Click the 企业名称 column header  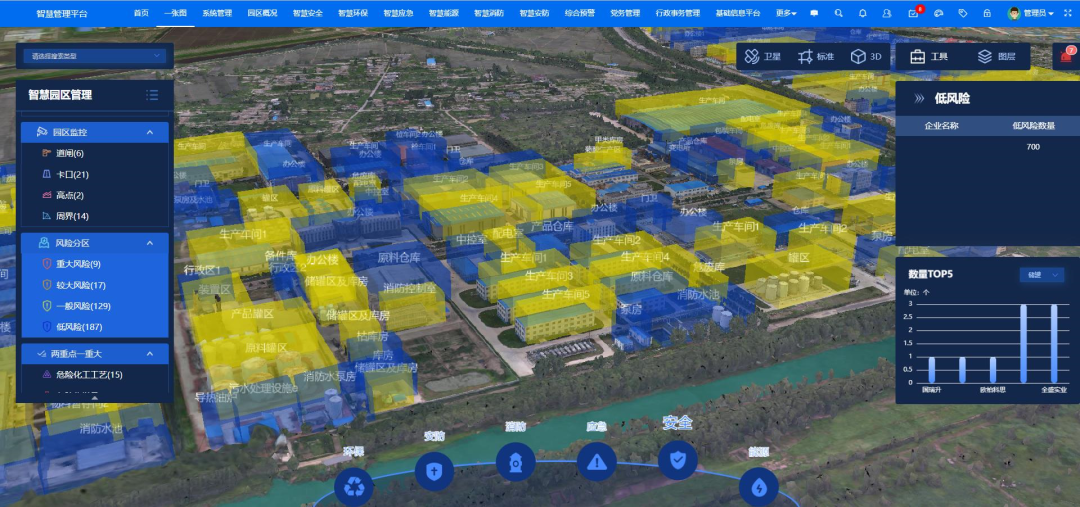[941, 125]
